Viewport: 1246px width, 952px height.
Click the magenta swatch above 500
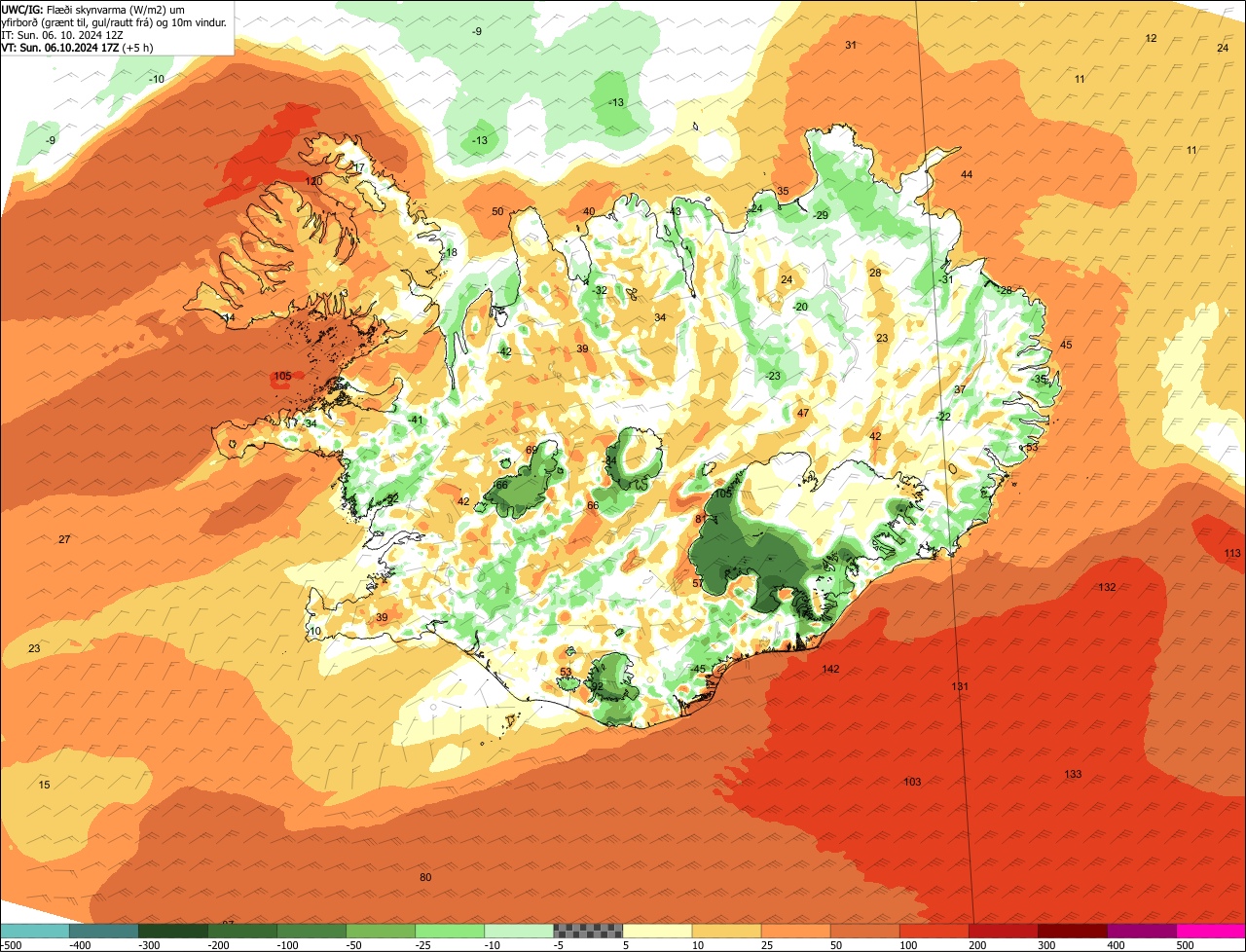click(1210, 931)
